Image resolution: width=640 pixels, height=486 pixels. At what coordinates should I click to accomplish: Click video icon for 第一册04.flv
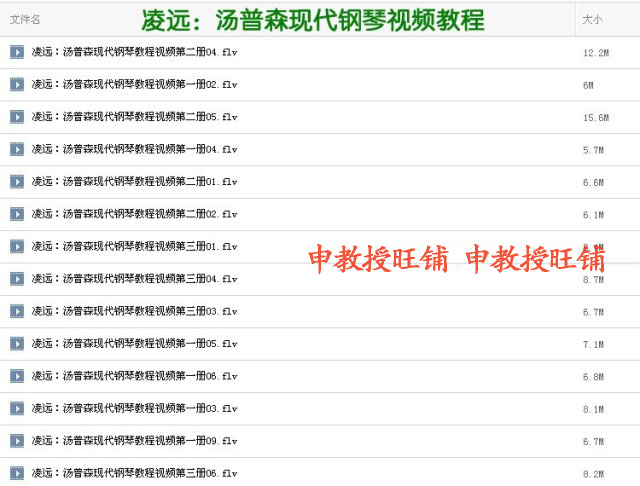[x=17, y=149]
